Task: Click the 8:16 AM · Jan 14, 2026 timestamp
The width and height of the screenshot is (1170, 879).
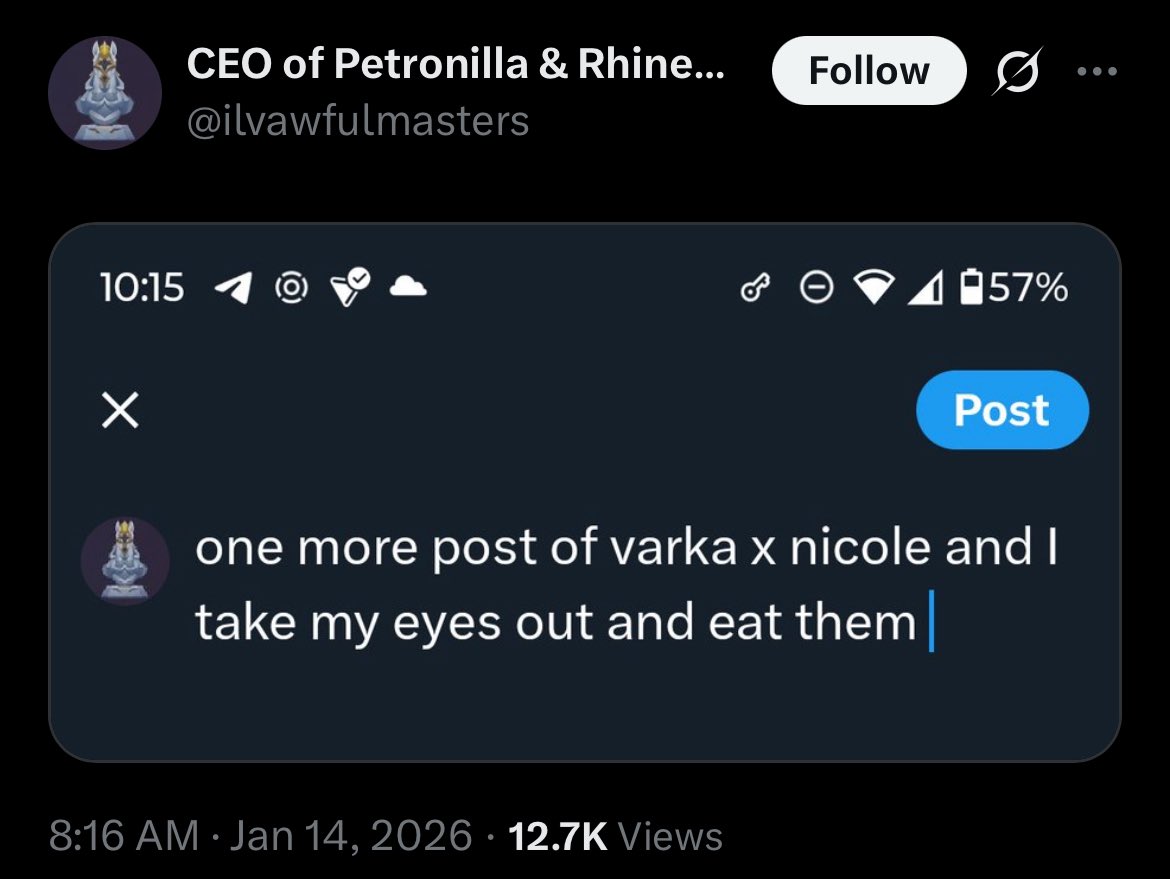Action: coord(260,836)
